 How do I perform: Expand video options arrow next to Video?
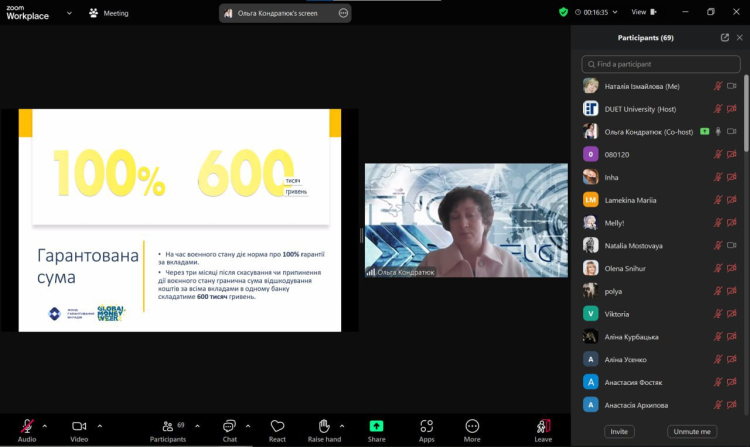100,424
